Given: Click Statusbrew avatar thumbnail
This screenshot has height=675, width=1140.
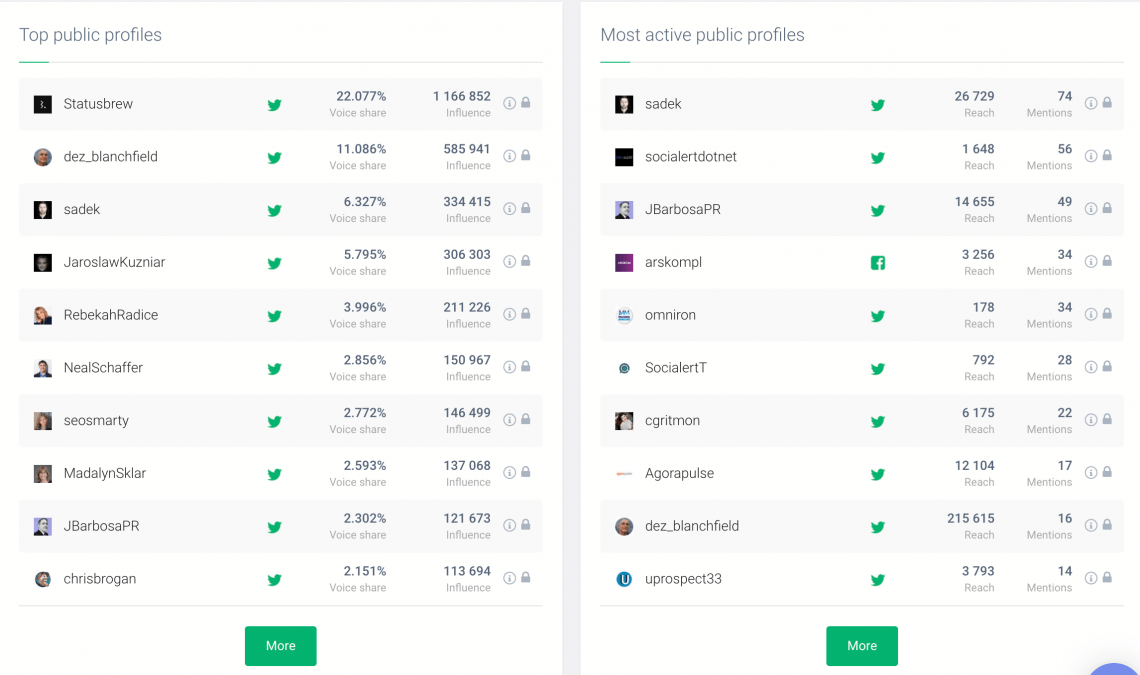Looking at the screenshot, I should coord(43,104).
